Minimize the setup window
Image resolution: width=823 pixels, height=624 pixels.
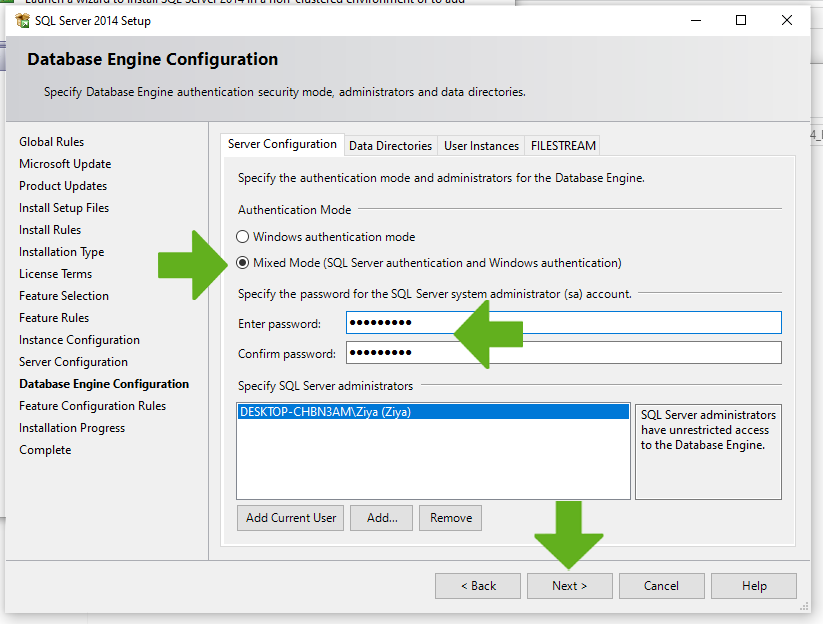pyautogui.click(x=695, y=21)
